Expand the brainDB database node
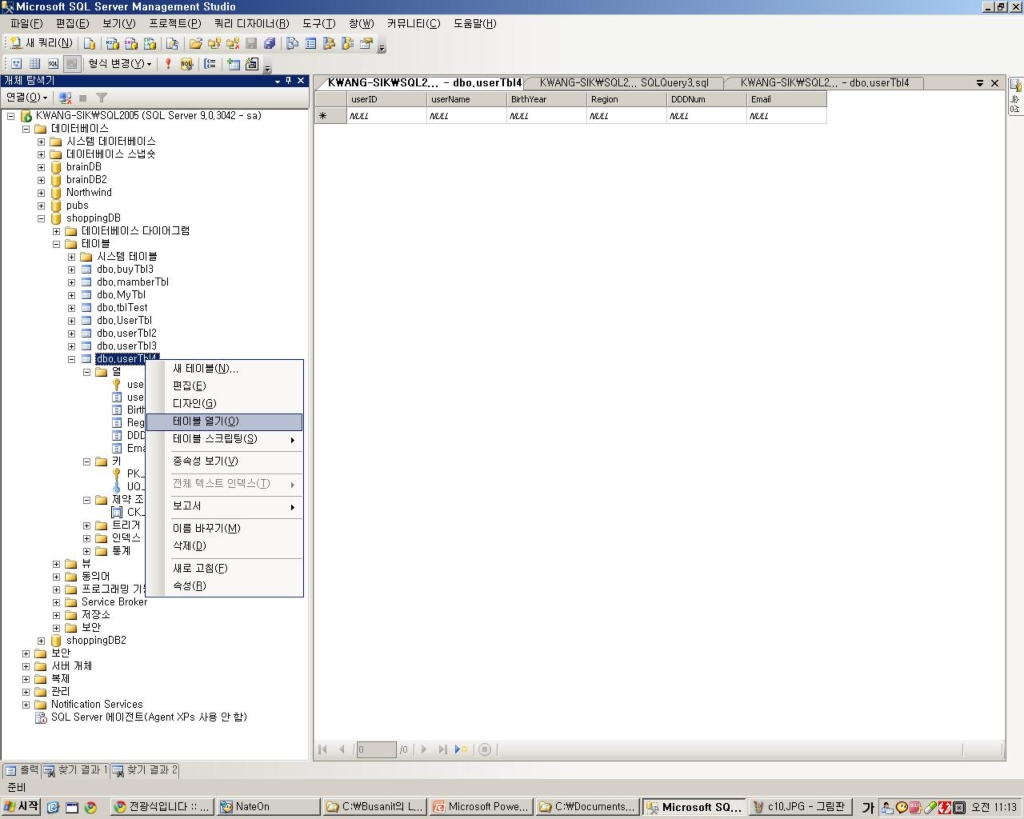This screenshot has height=819, width=1024. (x=41, y=167)
